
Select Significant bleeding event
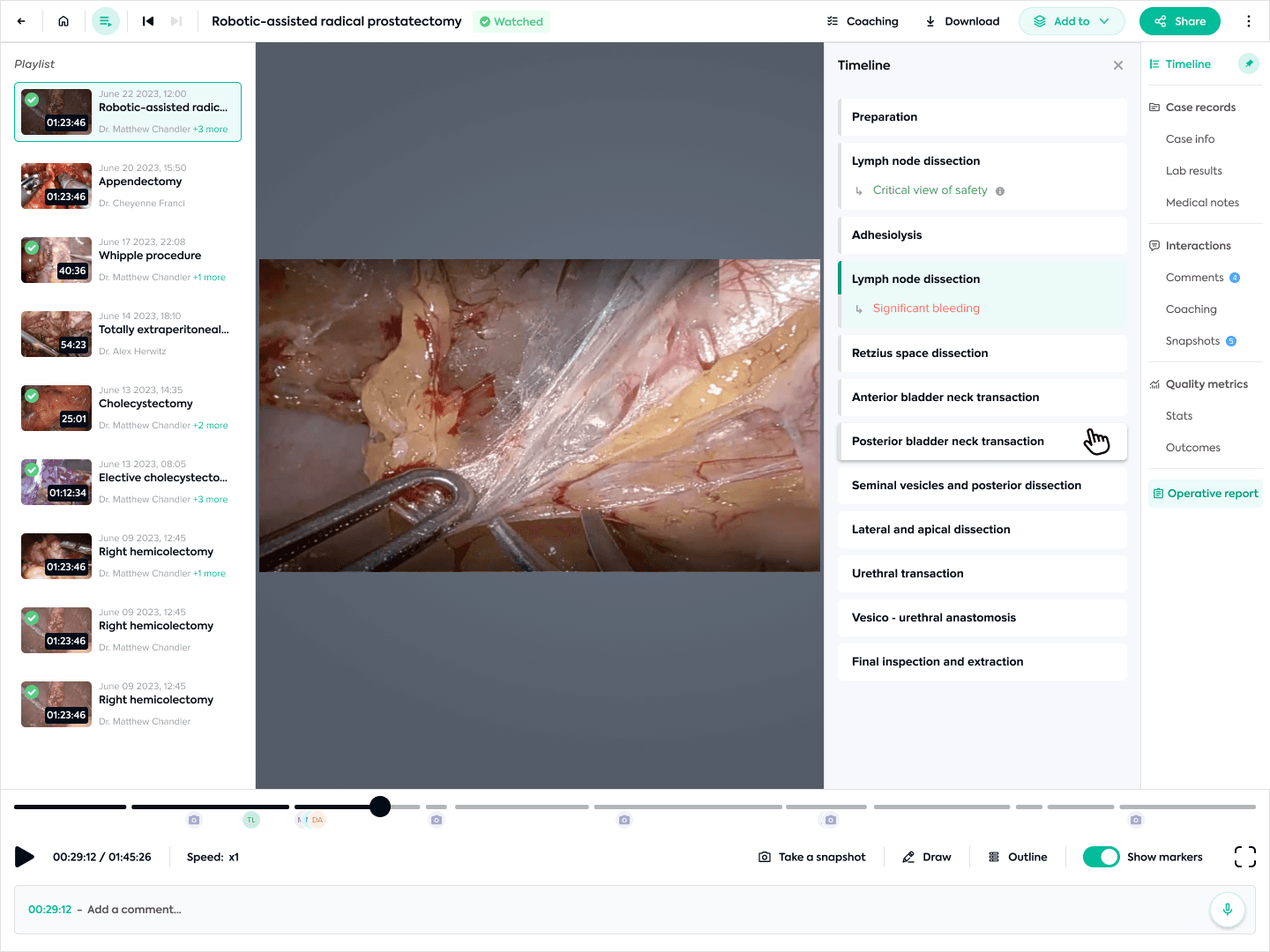pyautogui.click(x=926, y=309)
